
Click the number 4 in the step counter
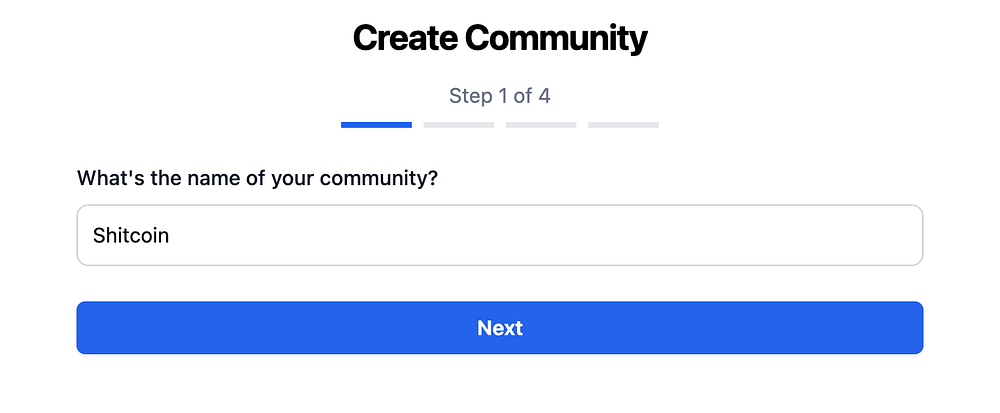(544, 96)
